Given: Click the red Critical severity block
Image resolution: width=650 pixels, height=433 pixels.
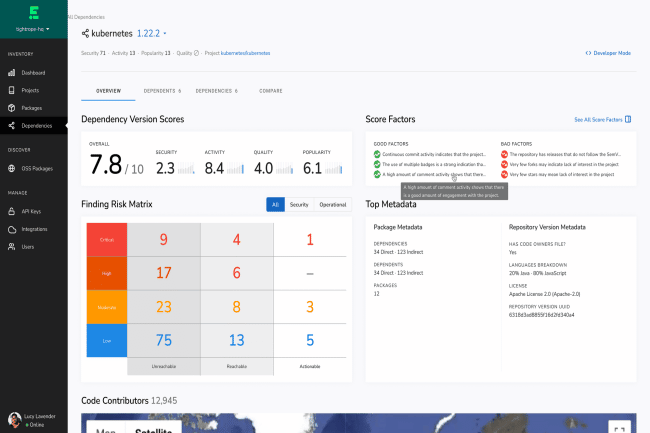Looking at the screenshot, I should click(107, 239).
